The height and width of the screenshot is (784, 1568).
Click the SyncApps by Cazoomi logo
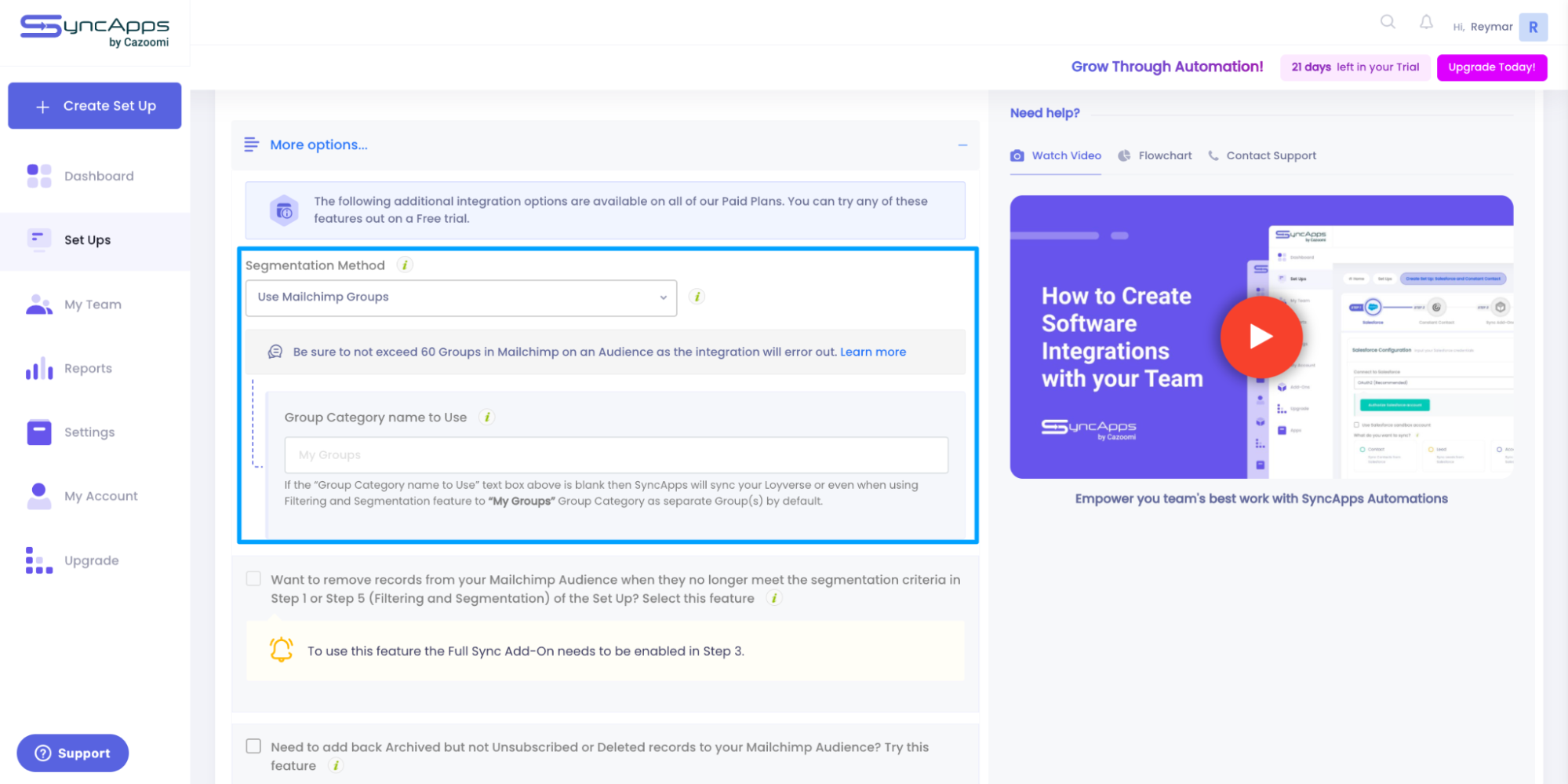tap(94, 31)
